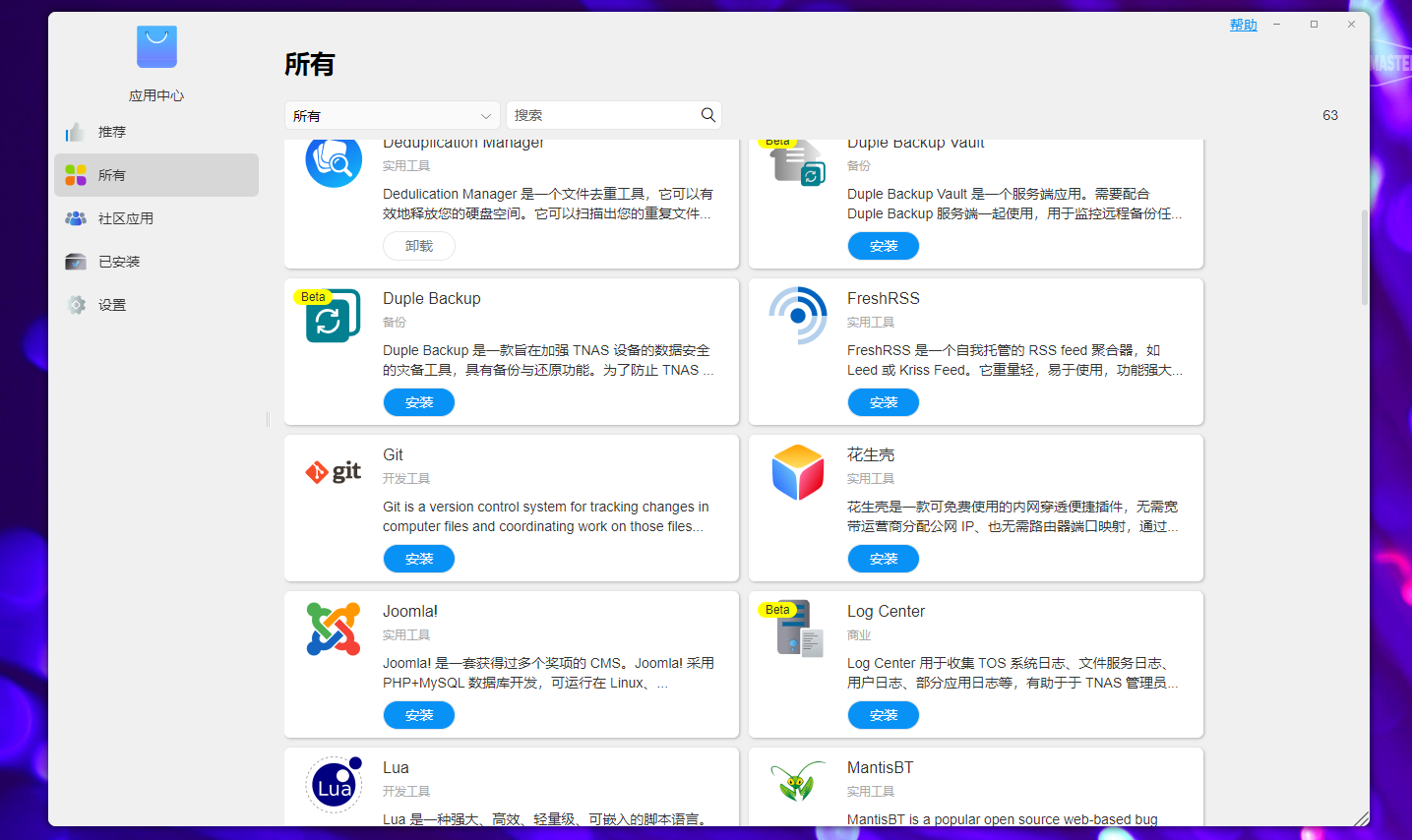Click the 商业 label under Log Center
The width and height of the screenshot is (1412, 840).
pos(859,635)
